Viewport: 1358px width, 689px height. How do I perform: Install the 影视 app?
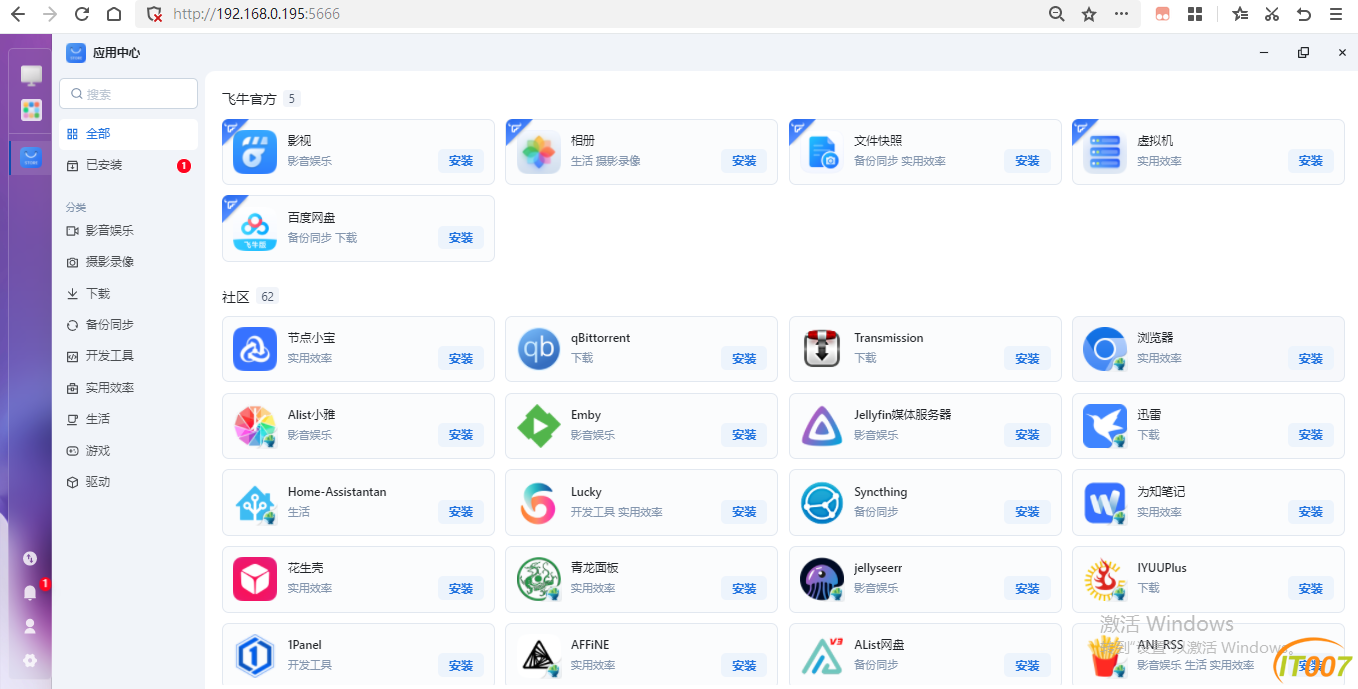click(461, 161)
